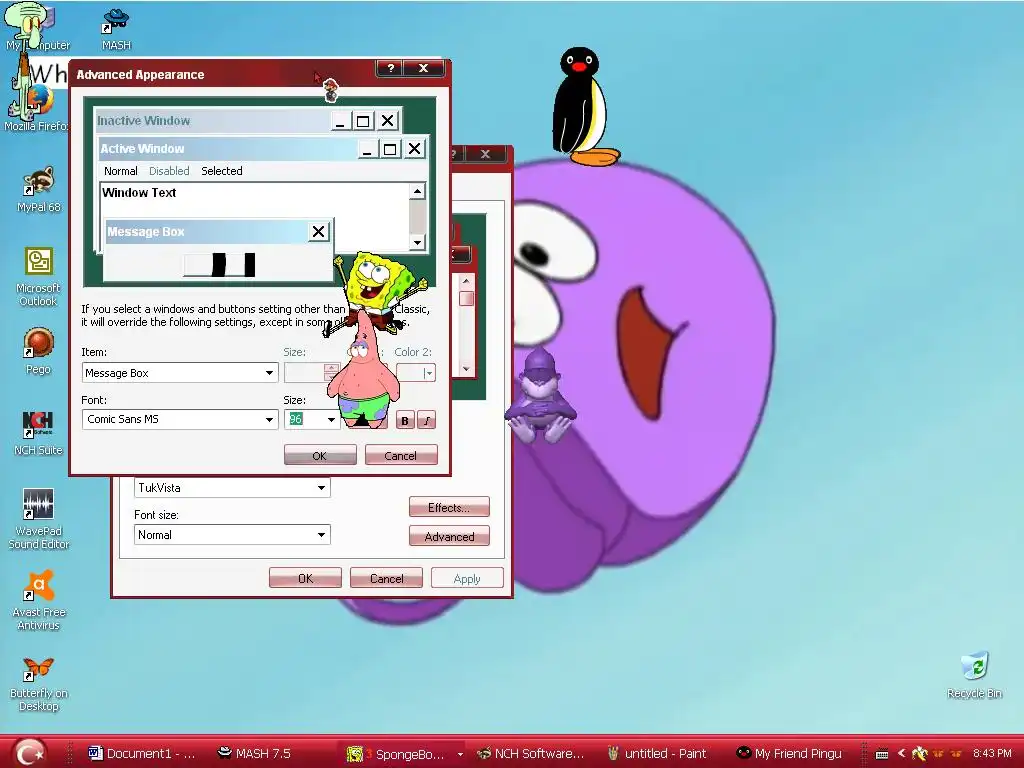The width and height of the screenshot is (1024, 768).
Task: Click the OK button in the Message Box preview
Action: (x=219, y=265)
